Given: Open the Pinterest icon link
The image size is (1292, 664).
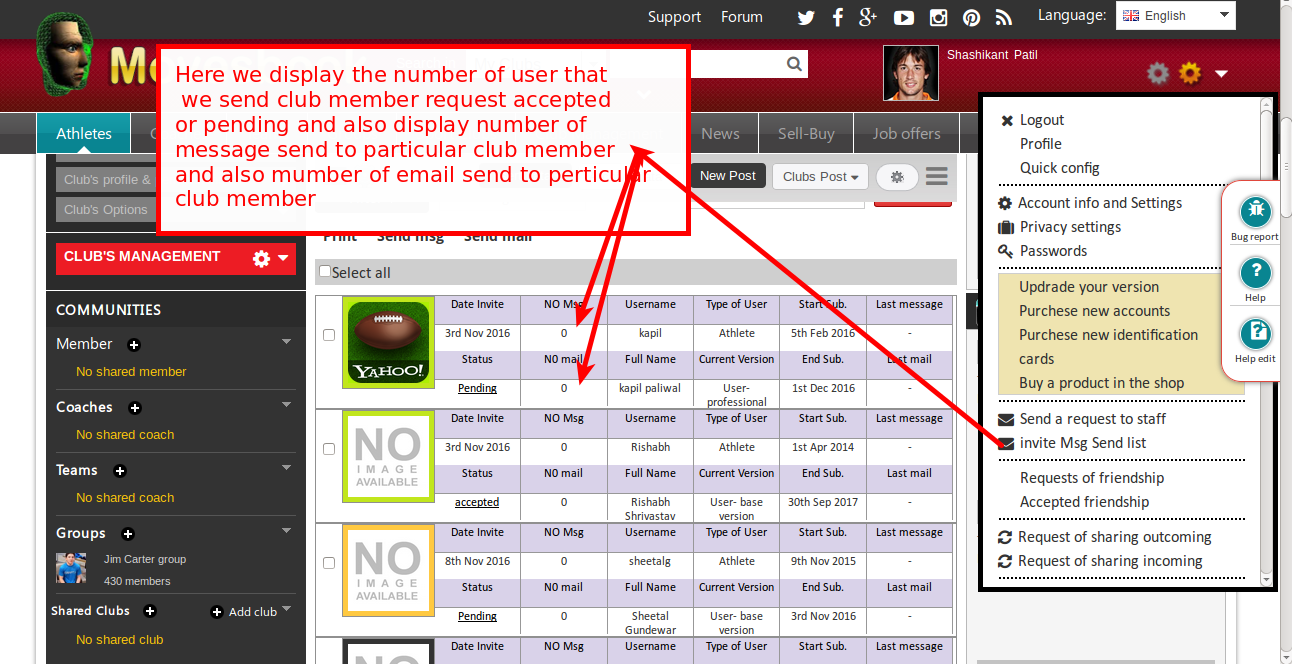Looking at the screenshot, I should point(971,17).
